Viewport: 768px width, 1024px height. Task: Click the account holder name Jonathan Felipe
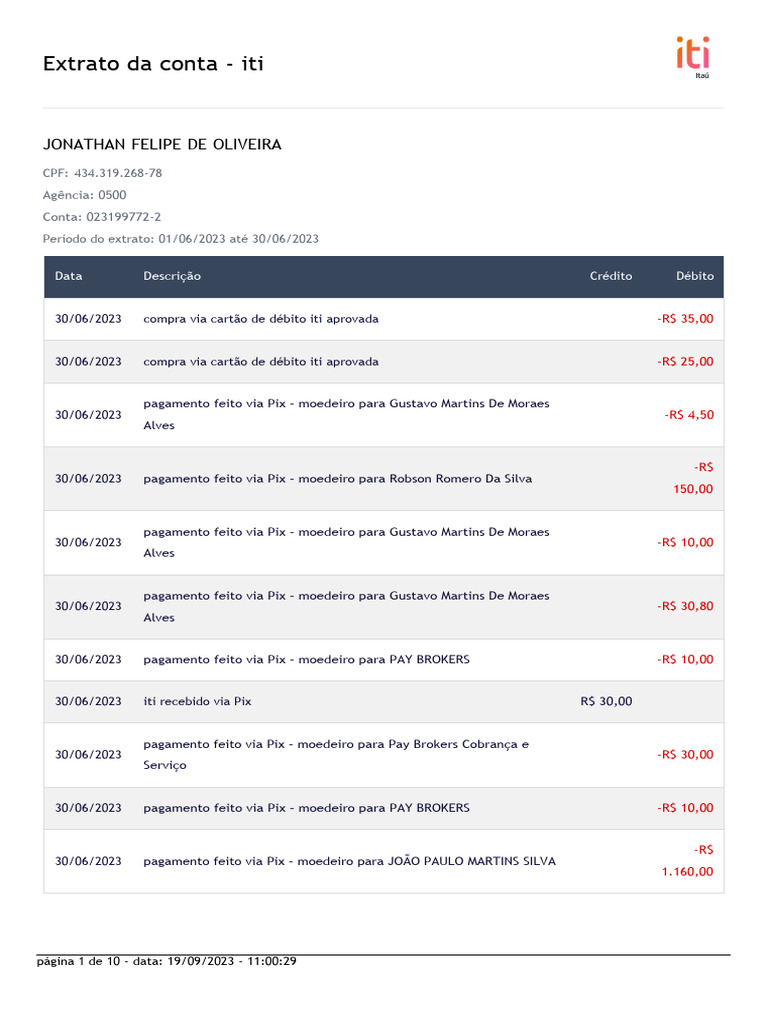point(162,145)
